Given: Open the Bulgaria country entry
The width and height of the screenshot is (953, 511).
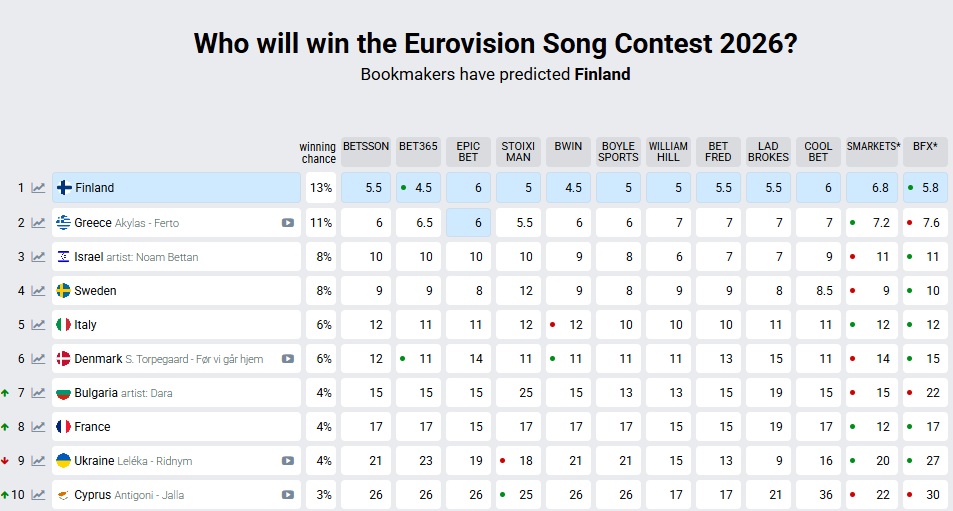Looking at the screenshot, I should (x=96, y=393).
